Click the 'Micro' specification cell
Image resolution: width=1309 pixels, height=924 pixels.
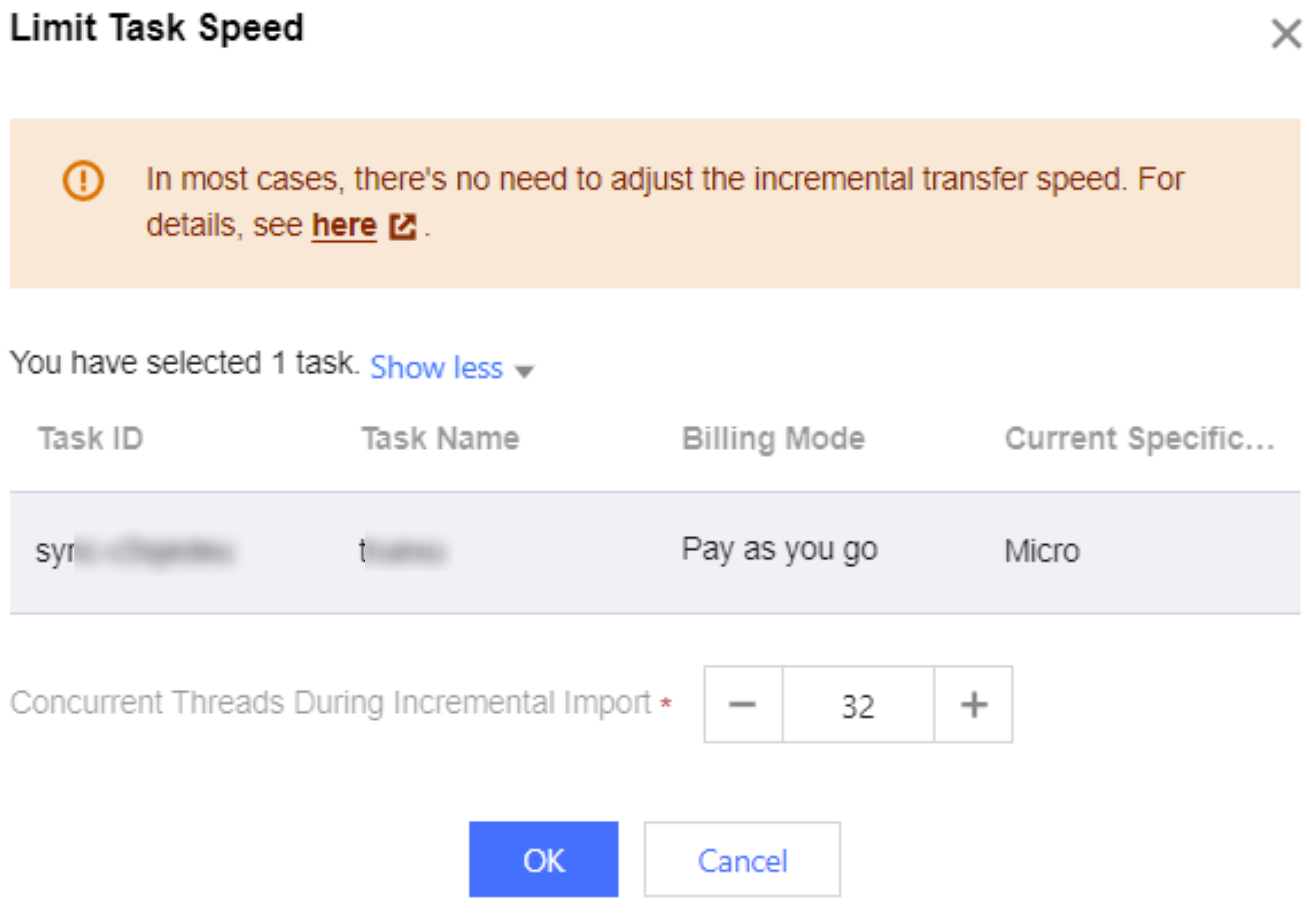click(x=1041, y=551)
